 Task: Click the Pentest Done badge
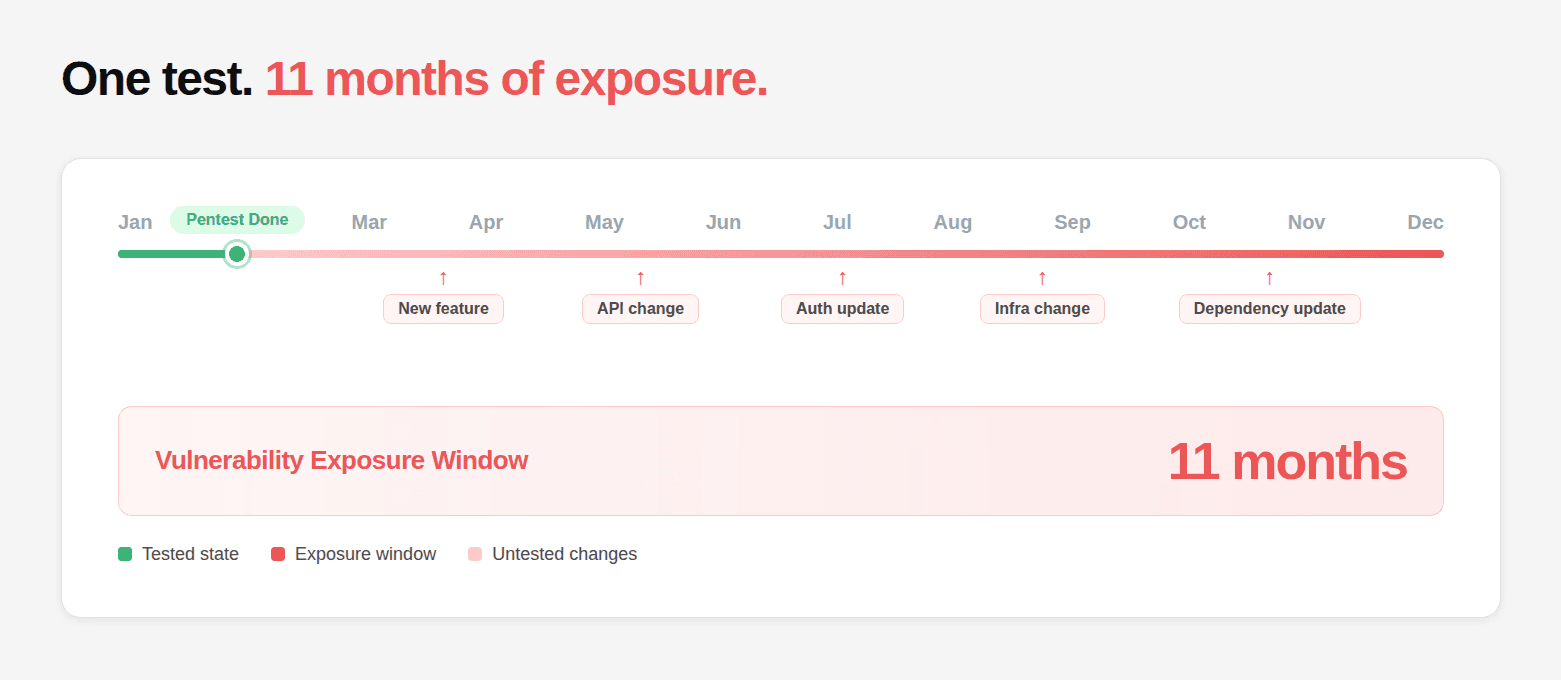tap(237, 220)
